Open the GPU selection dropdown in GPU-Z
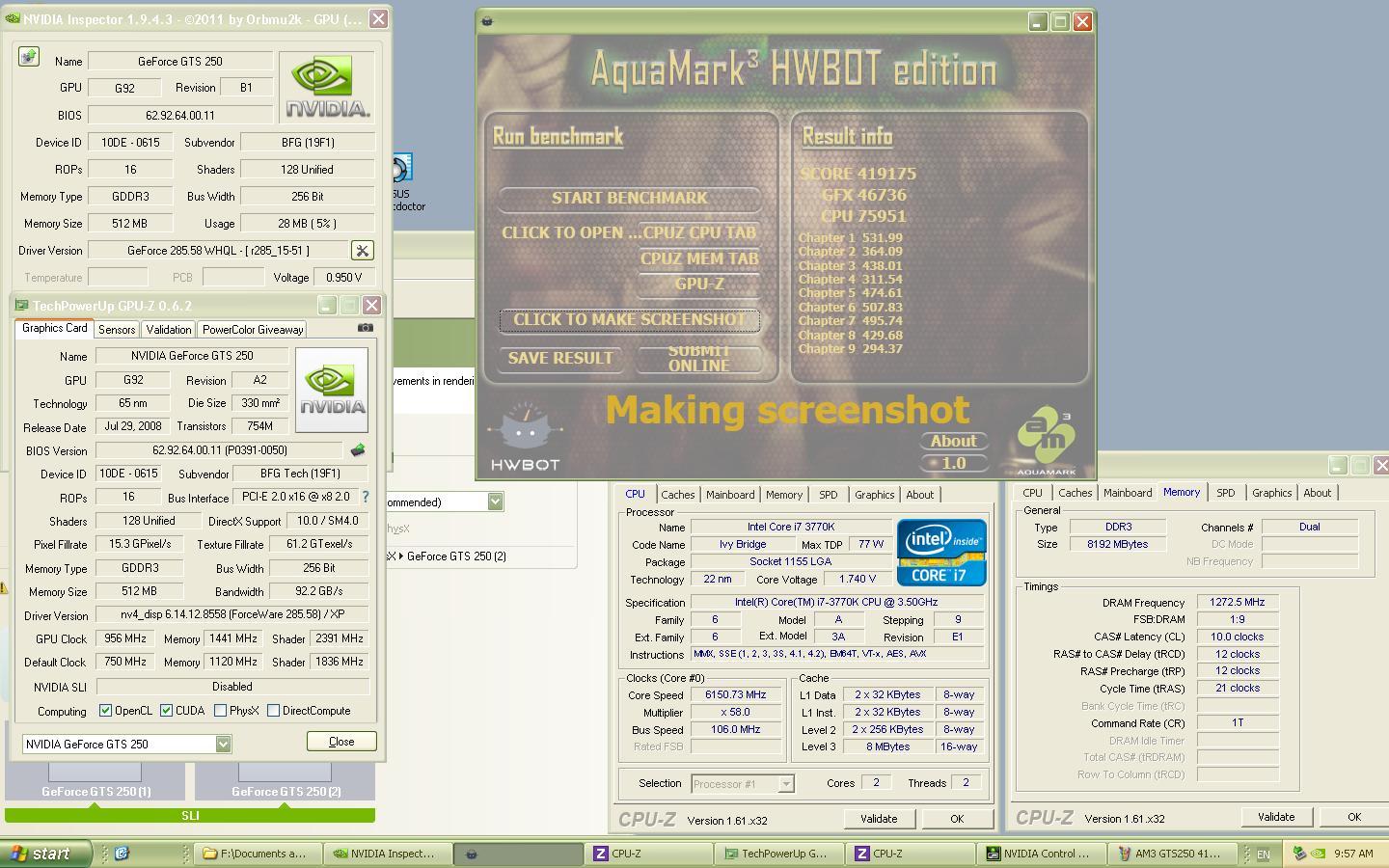 point(223,744)
